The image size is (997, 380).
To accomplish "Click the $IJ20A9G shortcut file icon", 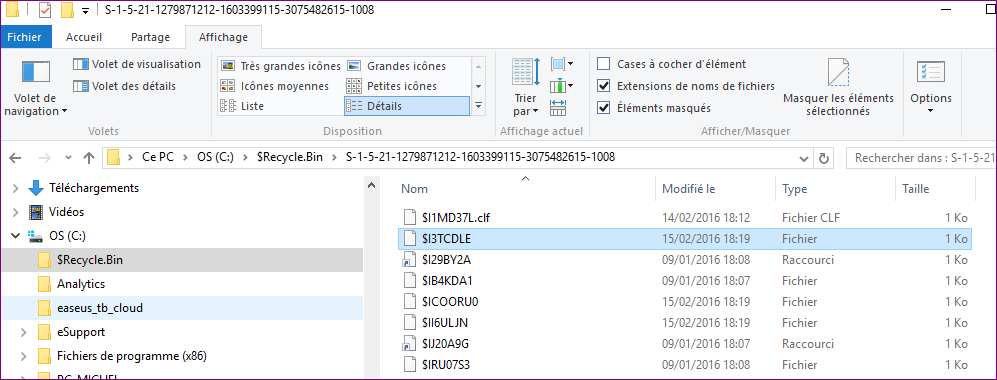I will [x=409, y=344].
